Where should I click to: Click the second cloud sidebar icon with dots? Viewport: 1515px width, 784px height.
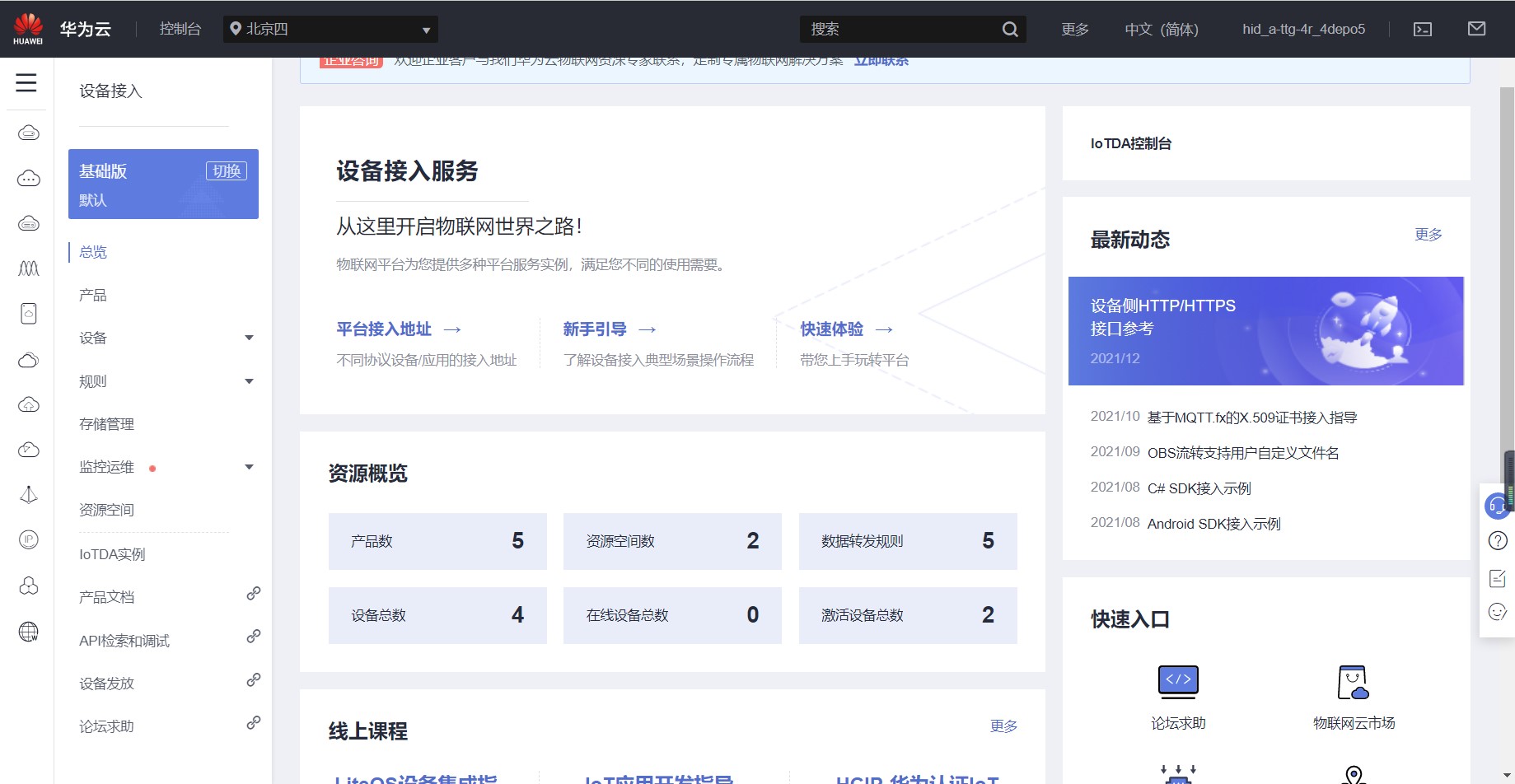(x=29, y=178)
